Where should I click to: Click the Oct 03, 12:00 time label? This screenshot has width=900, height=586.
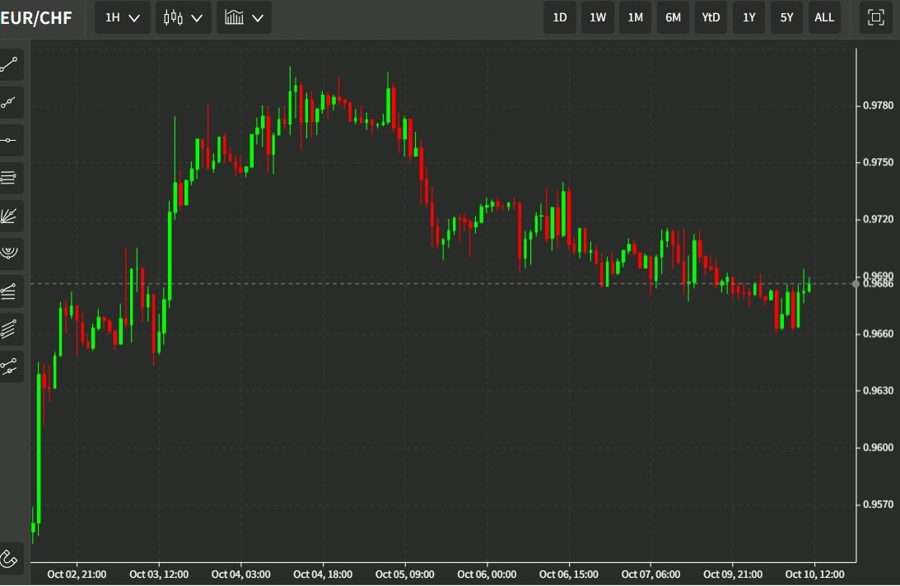pos(159,574)
